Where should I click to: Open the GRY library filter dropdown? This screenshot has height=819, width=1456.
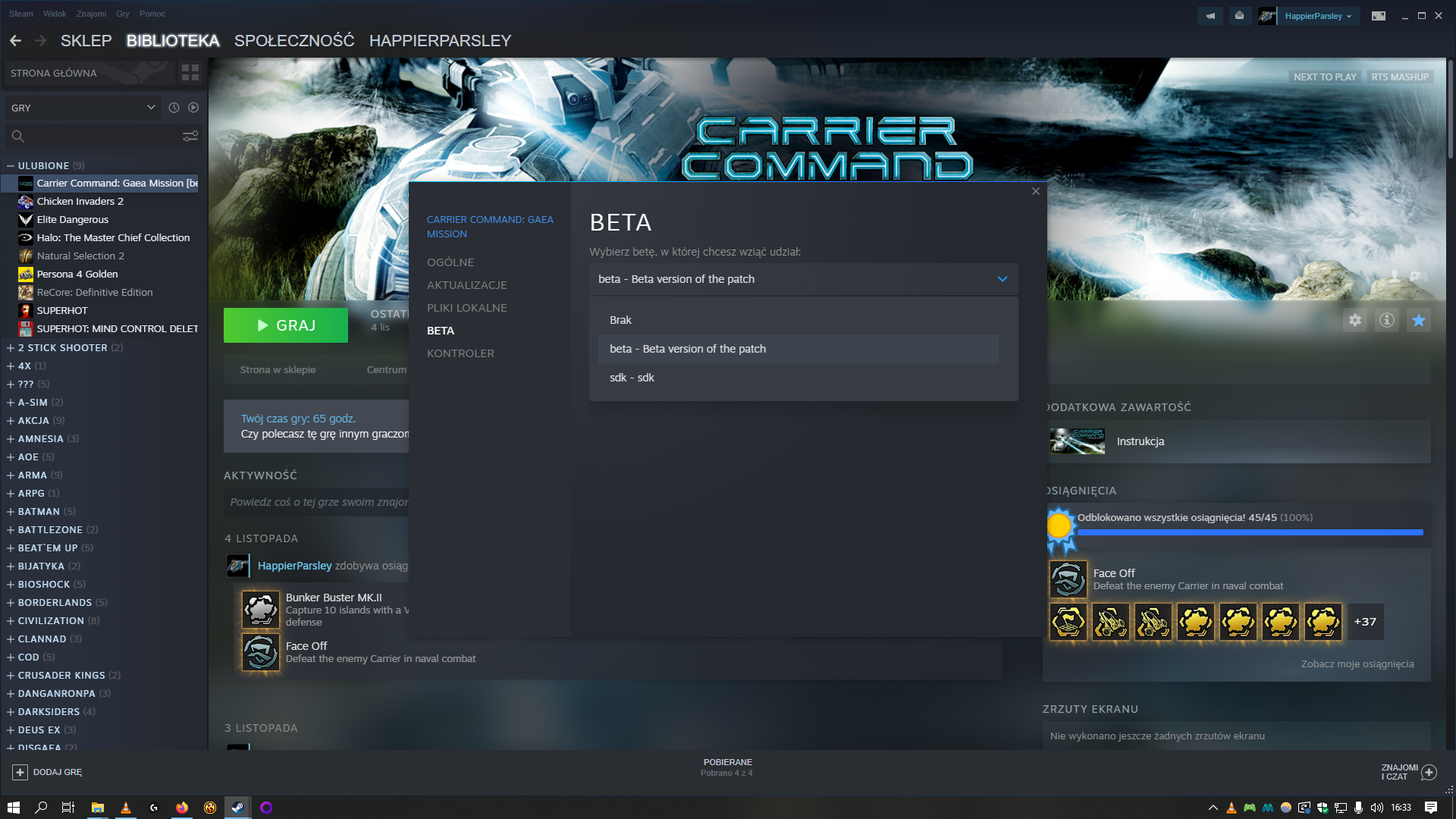(83, 108)
